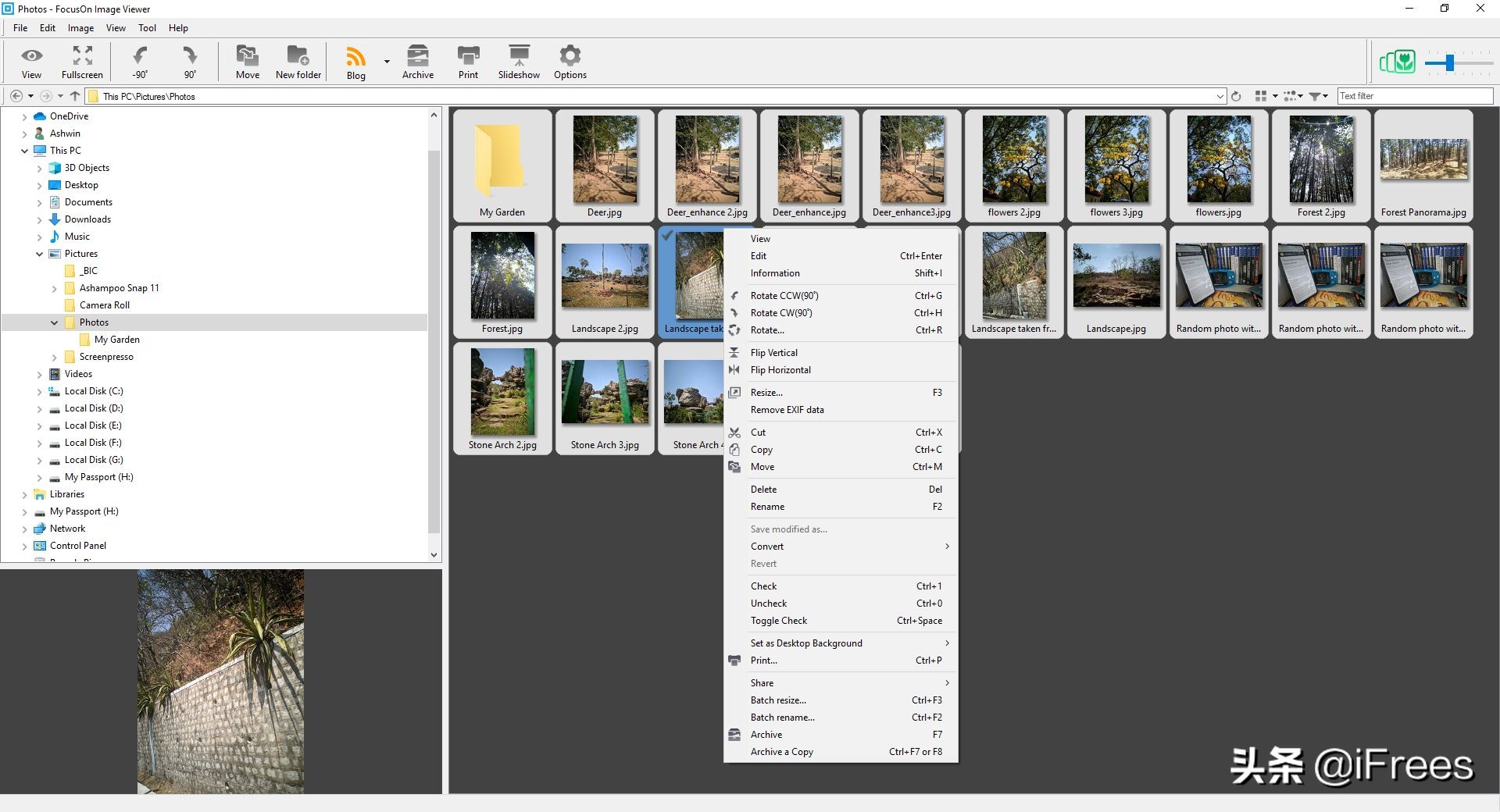Click the refresh icon beside address bar

click(x=1236, y=96)
